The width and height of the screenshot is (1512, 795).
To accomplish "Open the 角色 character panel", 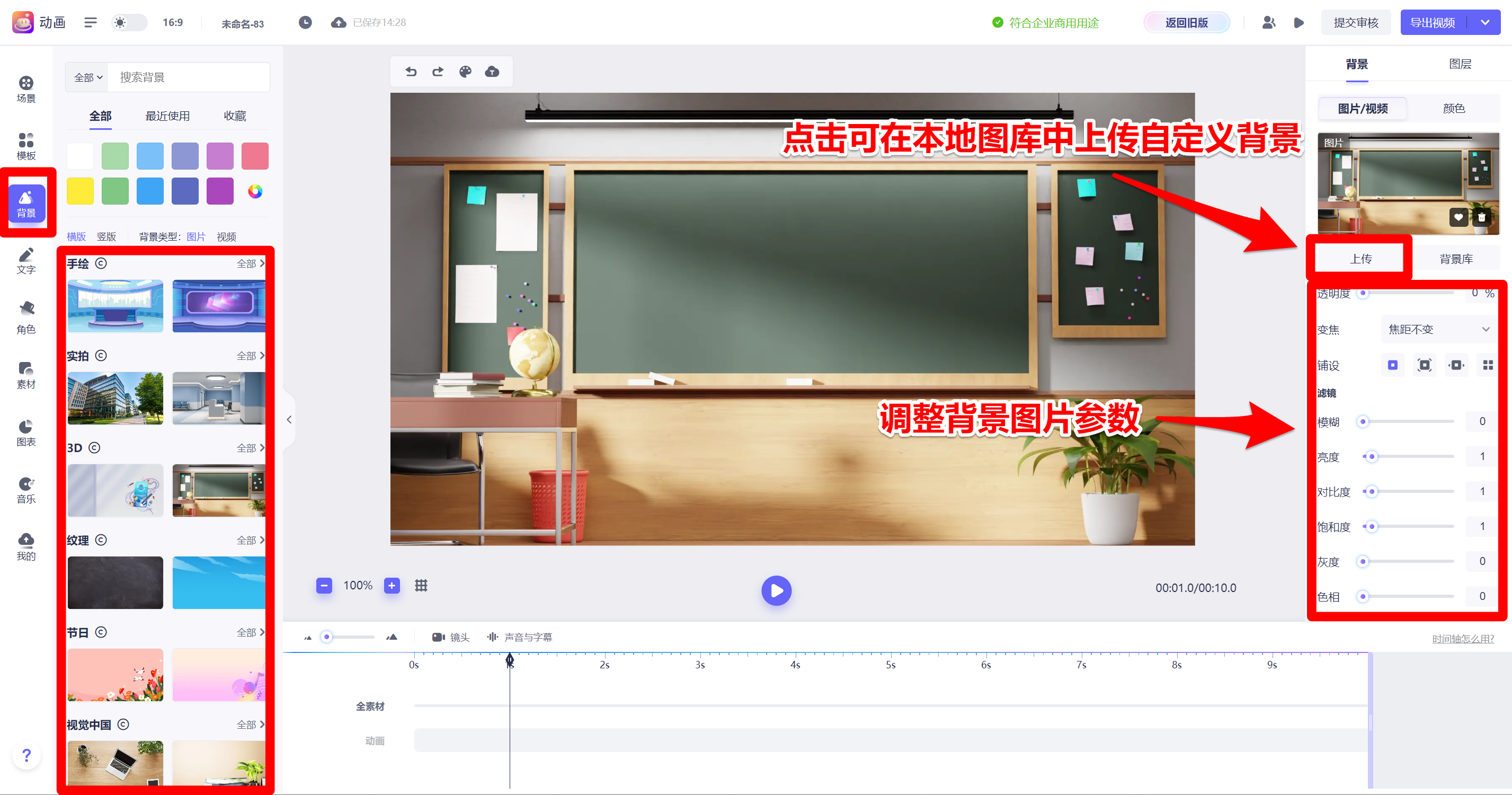I will (26, 317).
